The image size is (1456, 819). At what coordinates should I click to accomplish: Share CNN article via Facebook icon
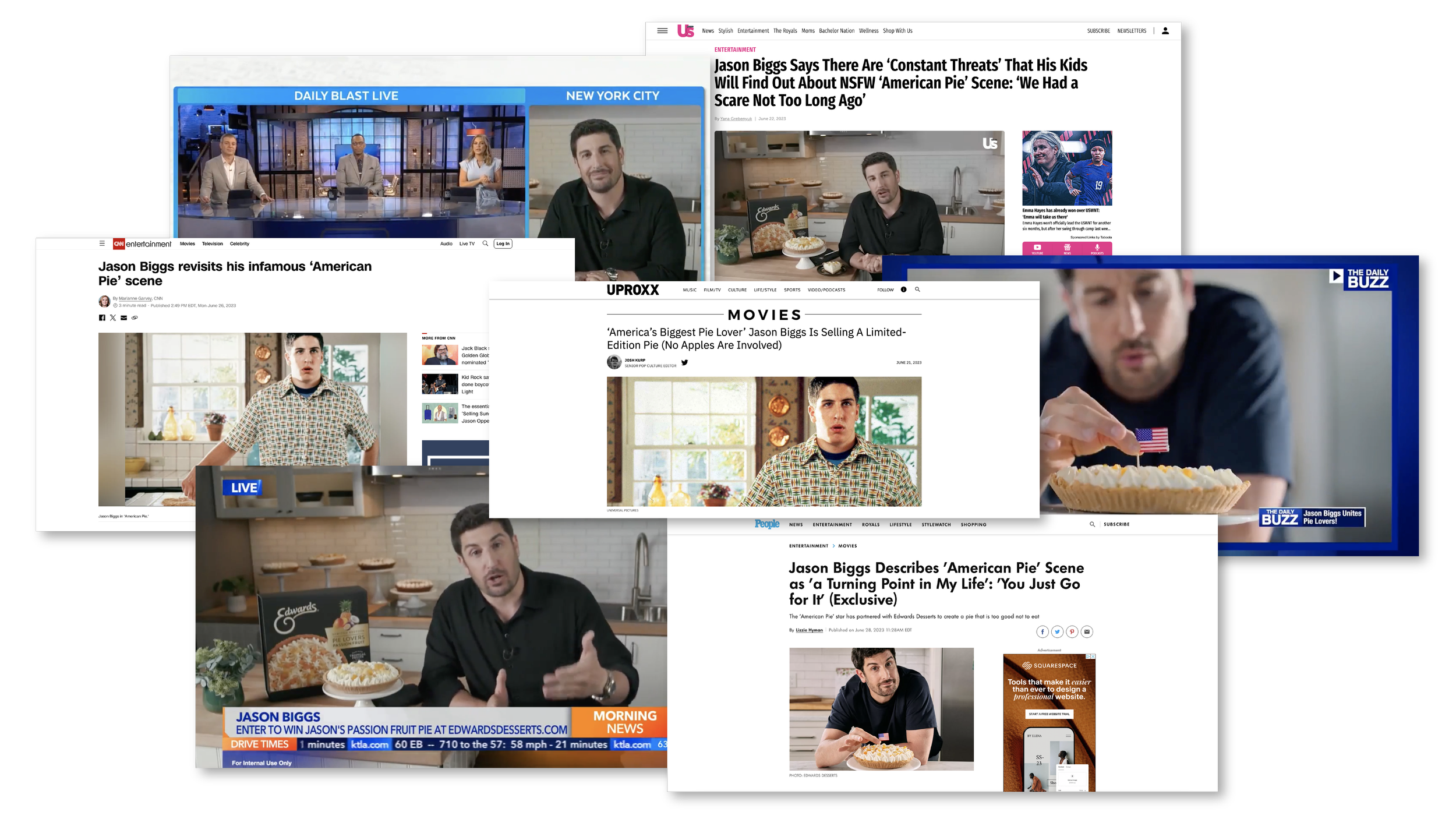[102, 317]
